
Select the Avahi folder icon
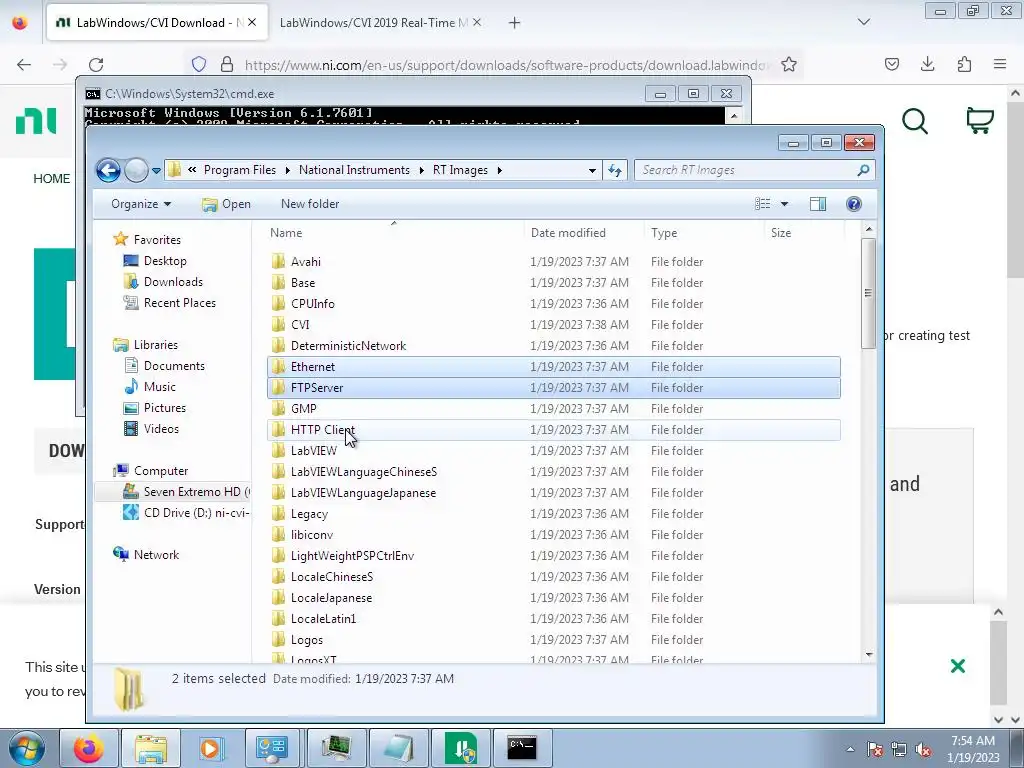278,261
